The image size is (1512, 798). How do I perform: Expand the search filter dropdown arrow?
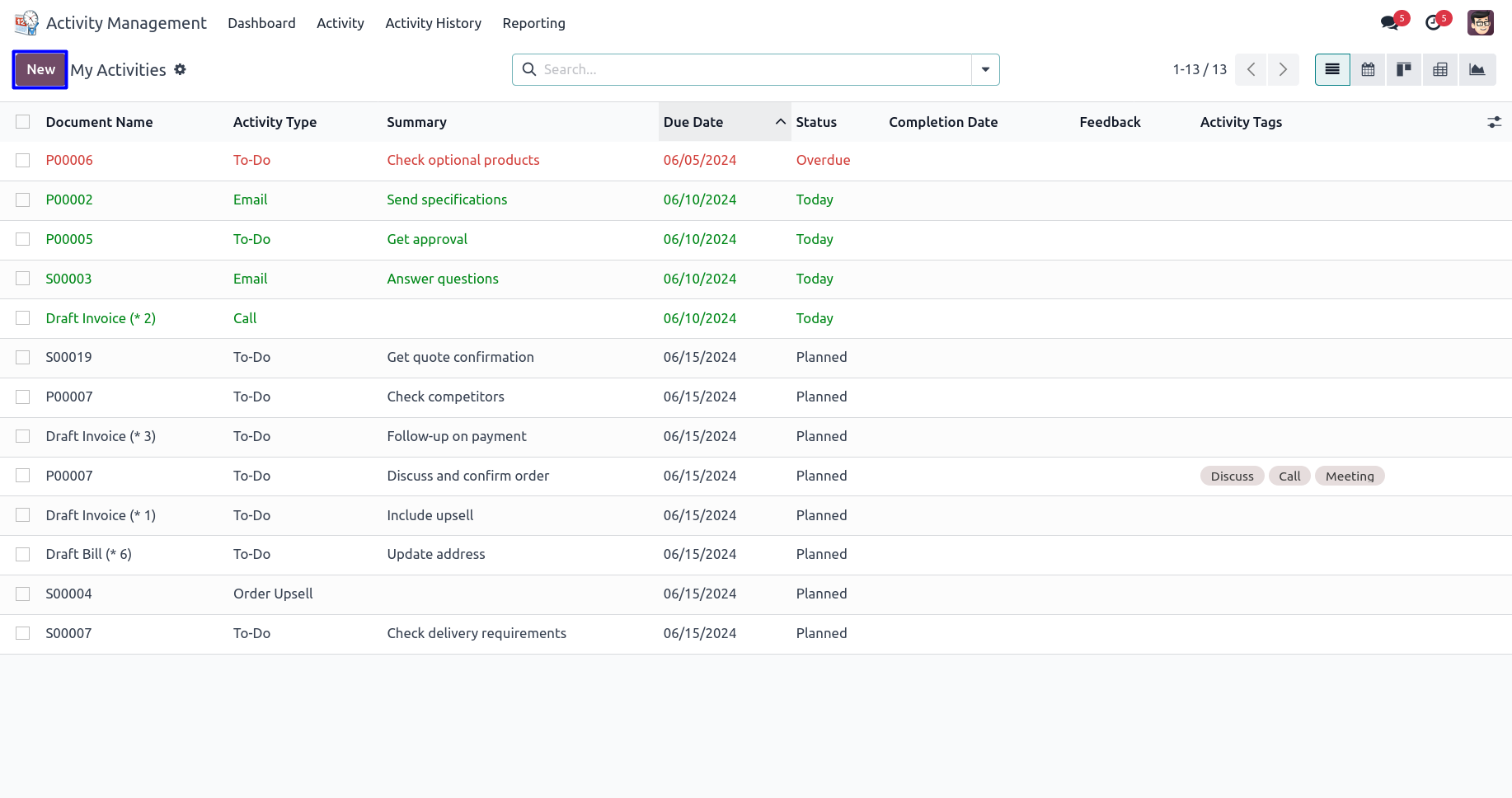(x=985, y=70)
